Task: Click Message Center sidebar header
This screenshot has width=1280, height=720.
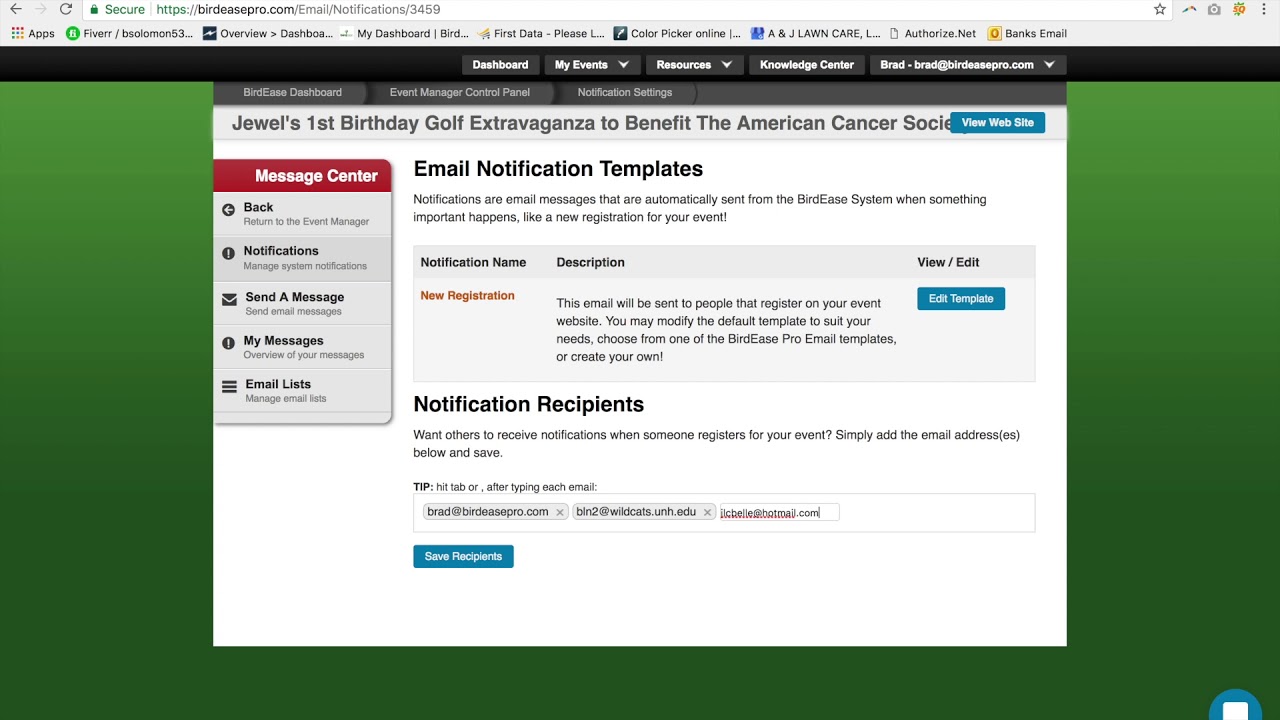Action: [303, 176]
